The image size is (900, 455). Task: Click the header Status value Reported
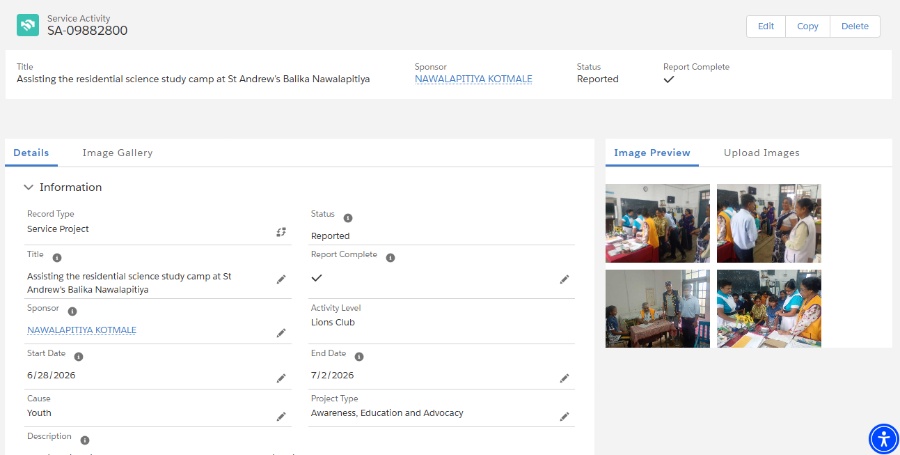tap(598, 79)
